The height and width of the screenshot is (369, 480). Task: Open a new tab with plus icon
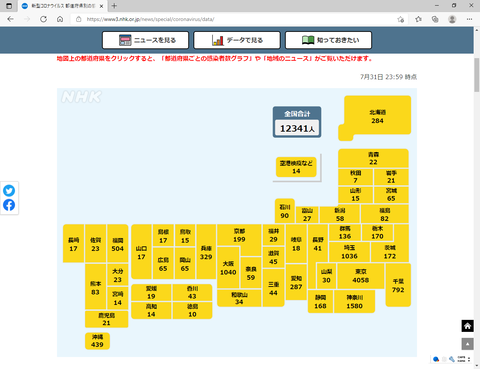point(114,6)
